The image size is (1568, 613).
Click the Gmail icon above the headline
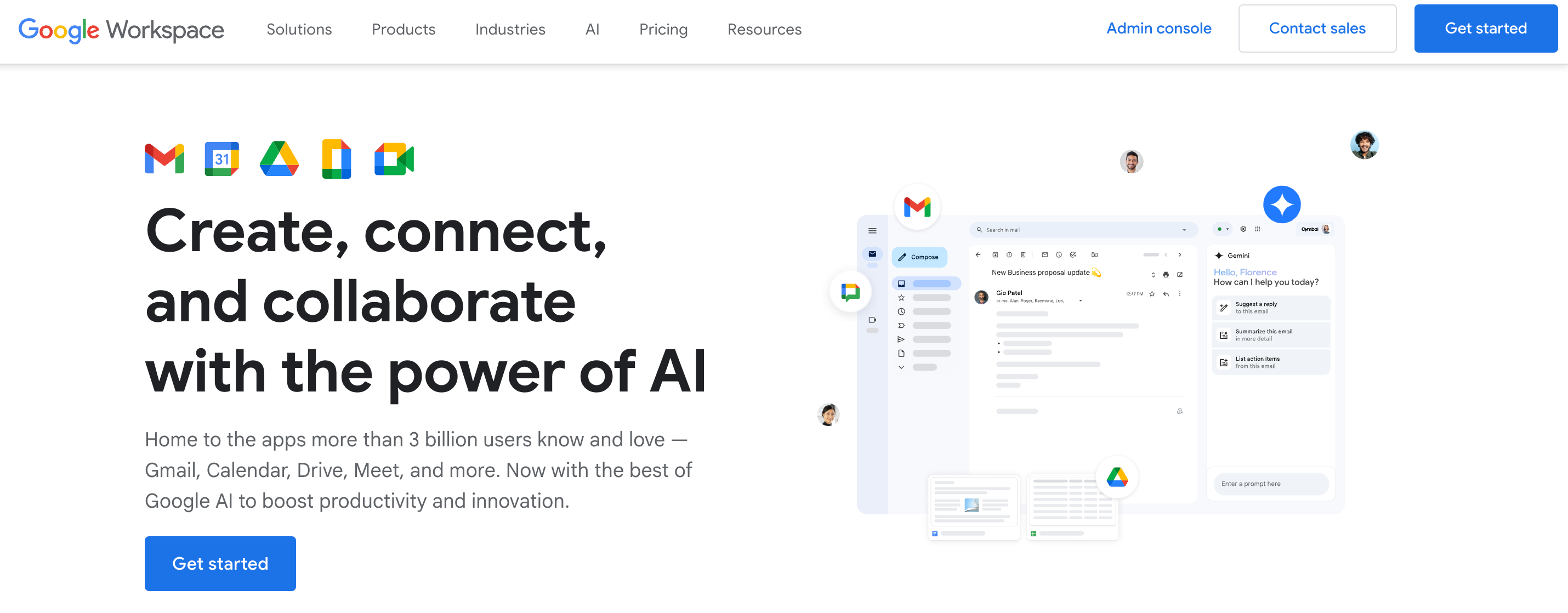[x=164, y=159]
